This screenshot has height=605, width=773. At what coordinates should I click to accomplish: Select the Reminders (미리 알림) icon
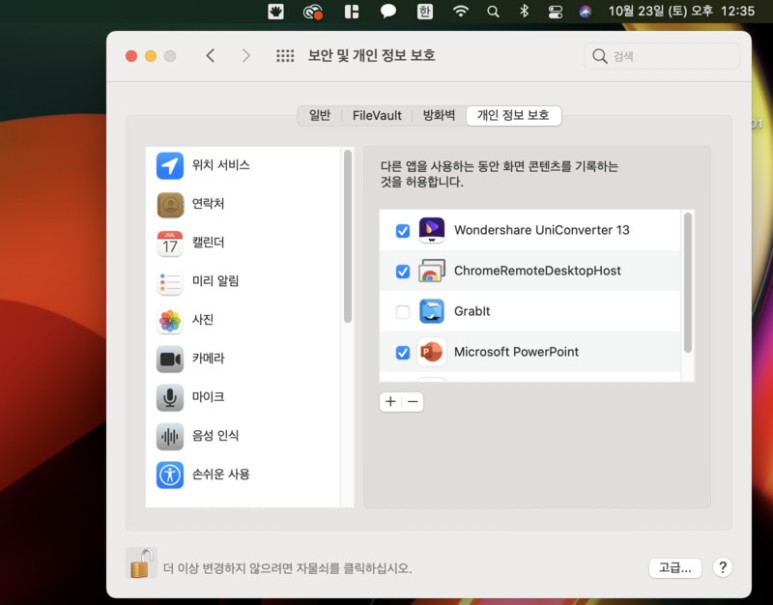point(170,282)
